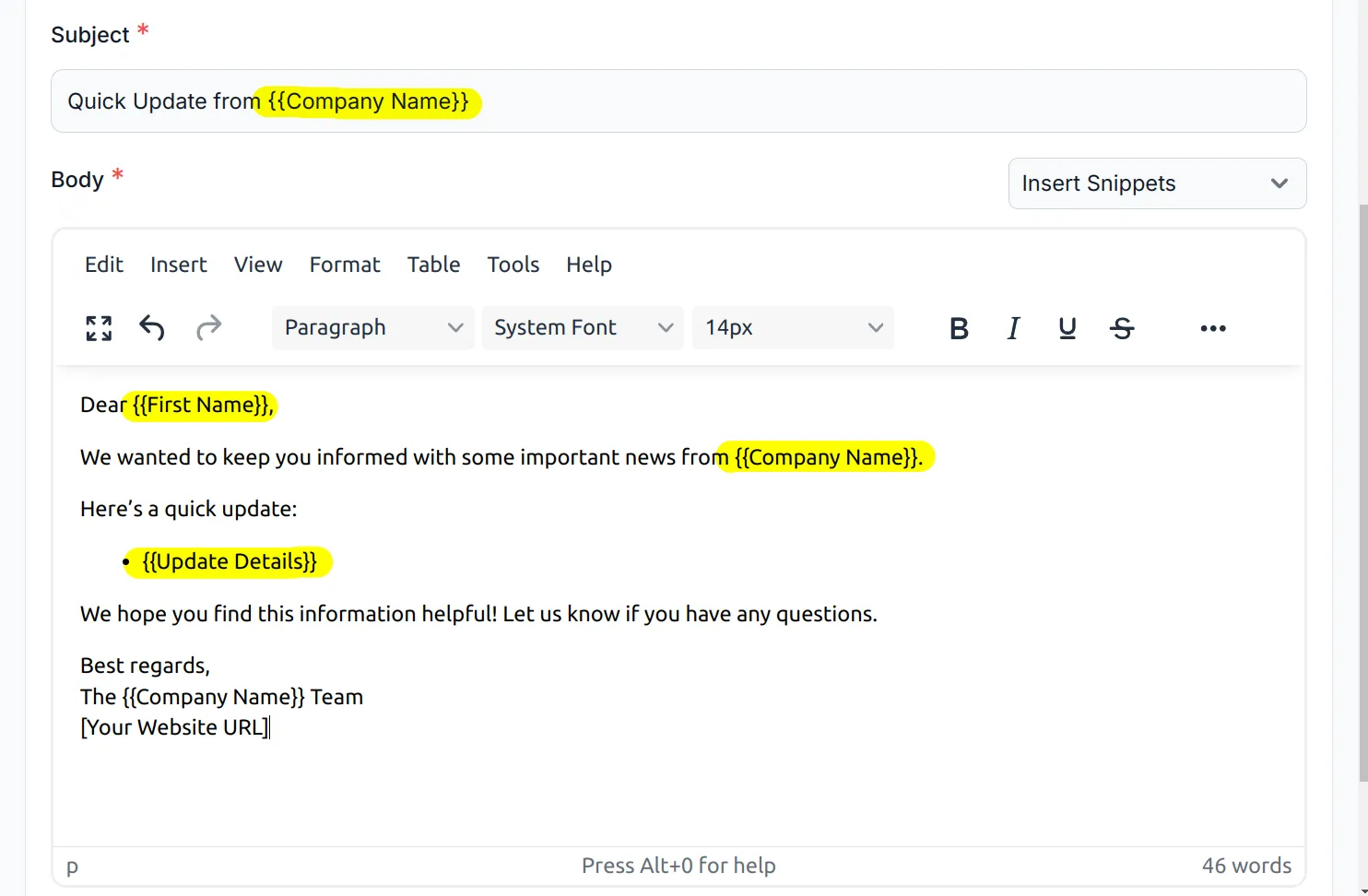Open the System Font dropdown
Viewport: 1368px width, 896px height.
(583, 327)
